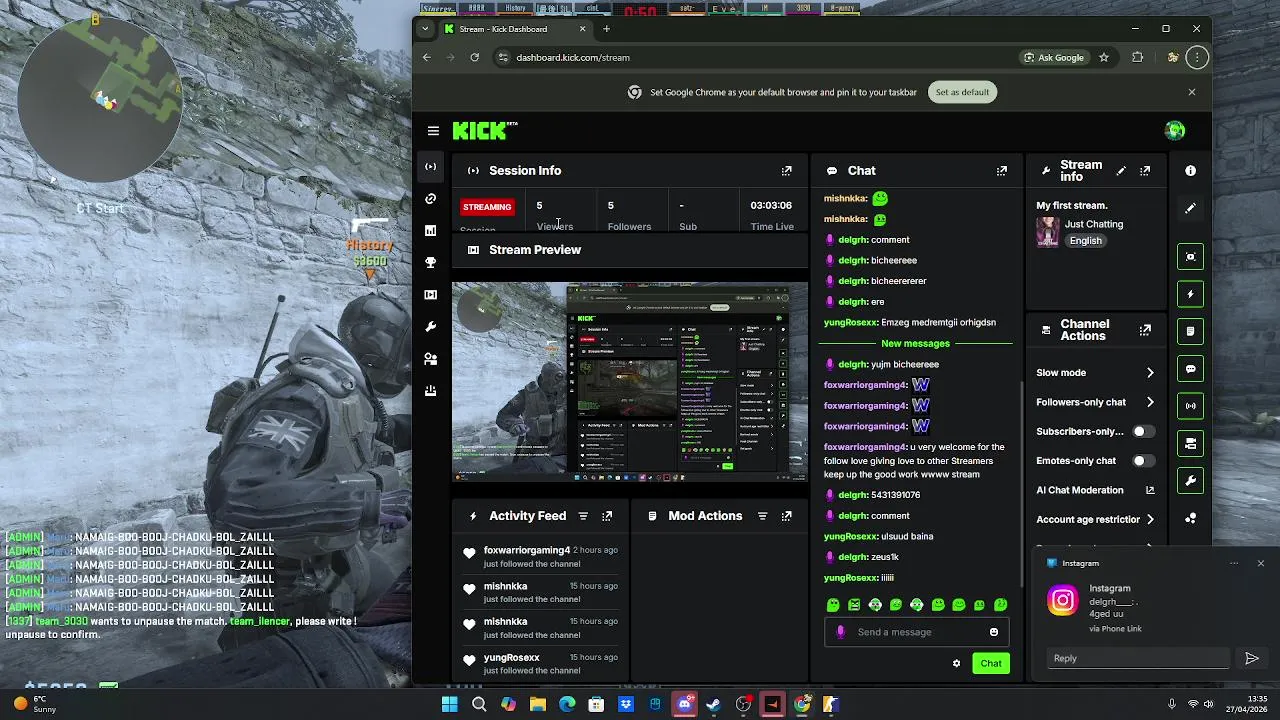Select the Stream - Kick Dashboard tab
1280x720 pixels.
click(515, 29)
